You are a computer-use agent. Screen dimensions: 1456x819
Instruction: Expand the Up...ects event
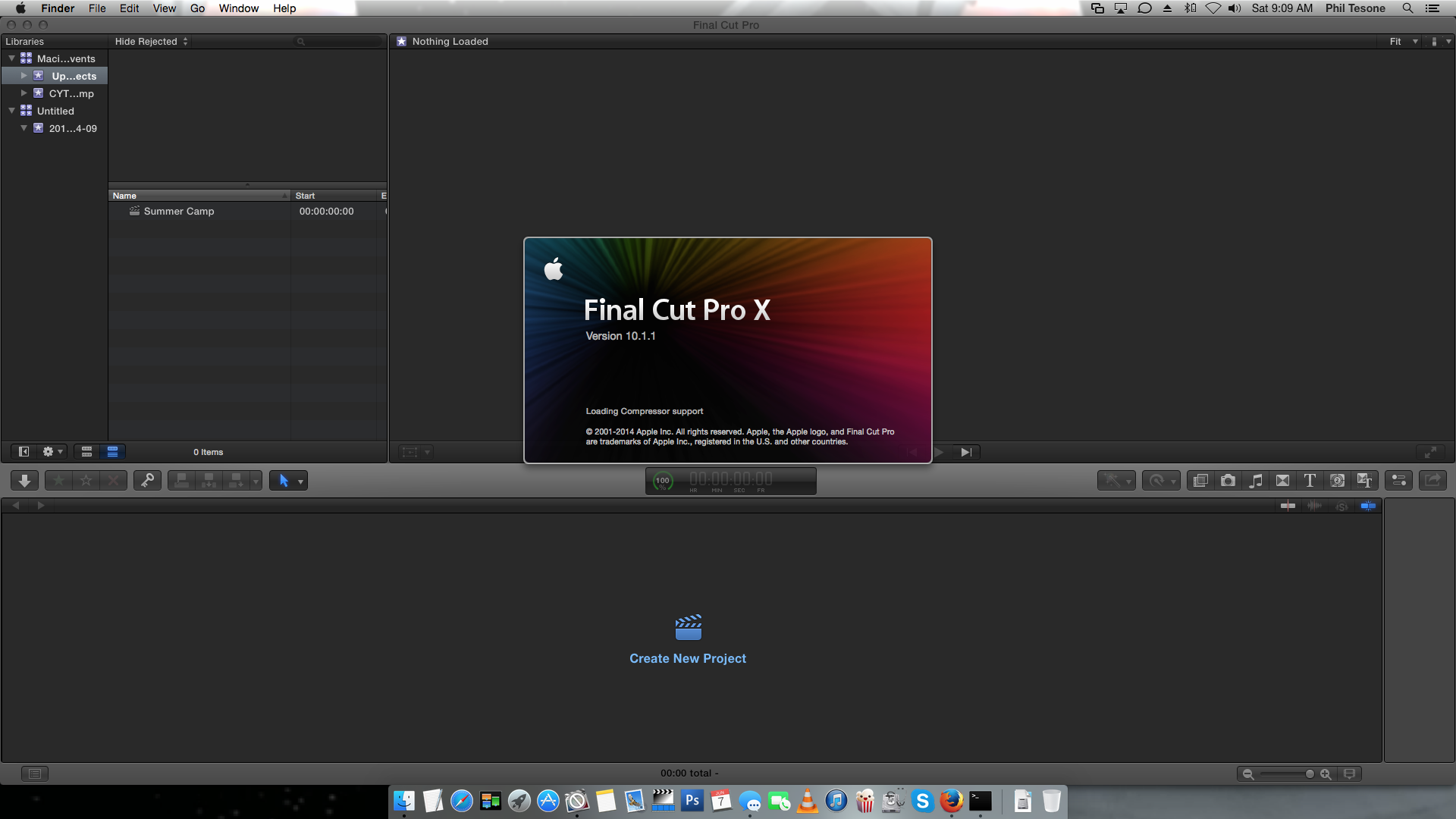pyautogui.click(x=24, y=76)
